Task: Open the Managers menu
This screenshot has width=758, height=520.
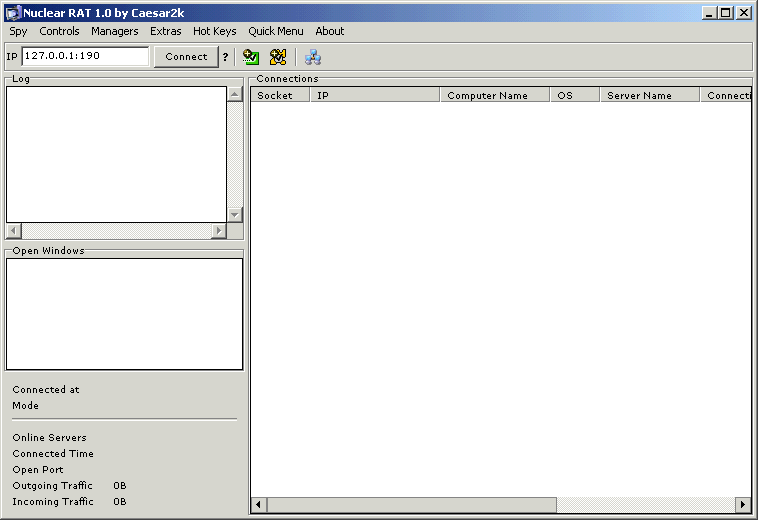Action: tap(114, 31)
